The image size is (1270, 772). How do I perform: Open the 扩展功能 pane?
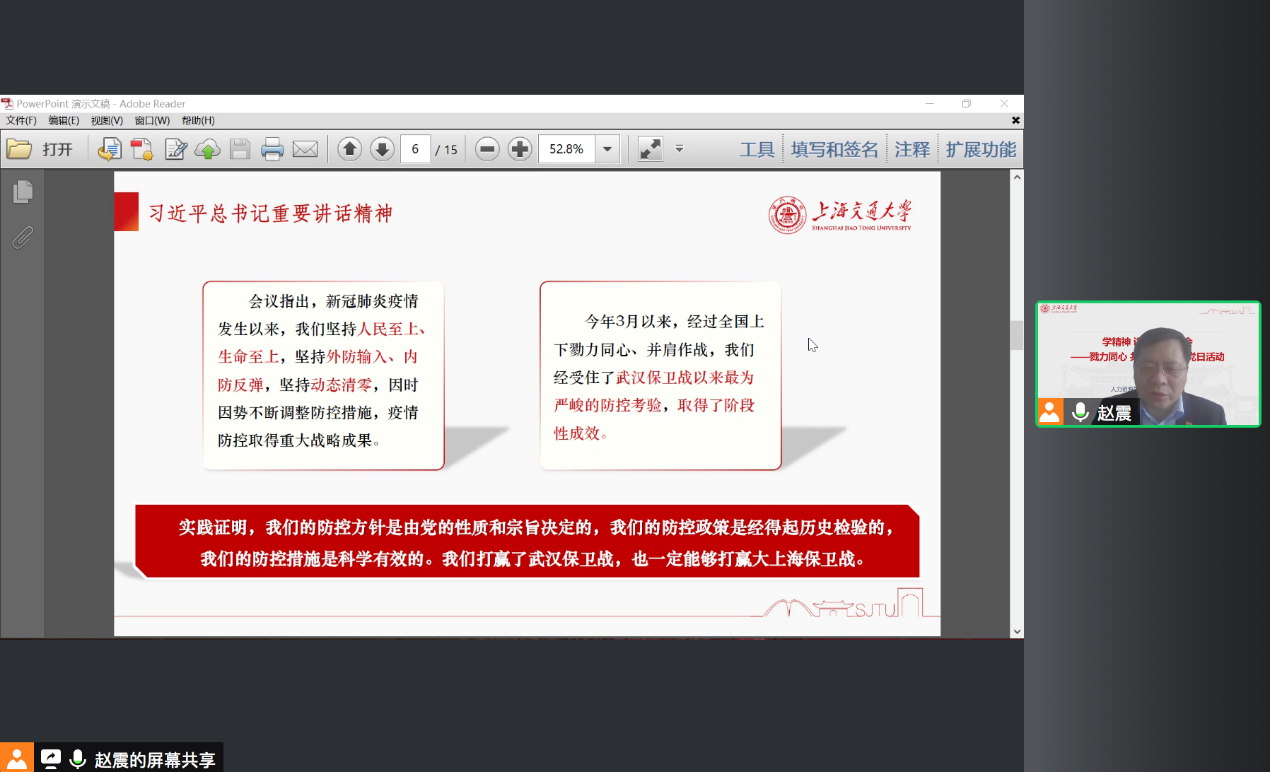point(981,149)
